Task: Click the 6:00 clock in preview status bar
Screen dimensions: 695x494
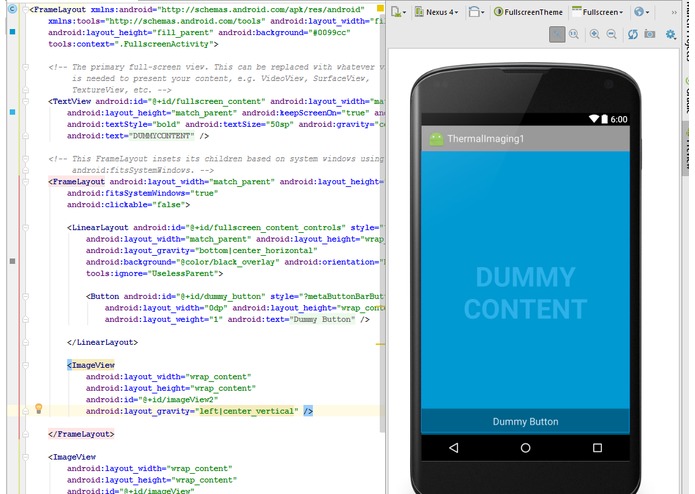Action: pos(619,119)
